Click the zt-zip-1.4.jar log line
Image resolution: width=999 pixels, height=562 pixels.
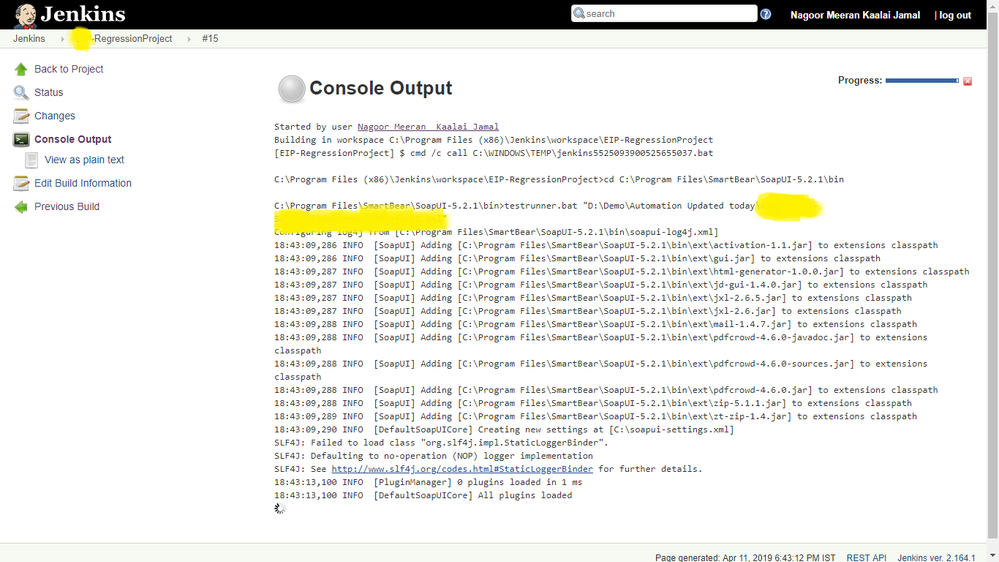point(596,417)
